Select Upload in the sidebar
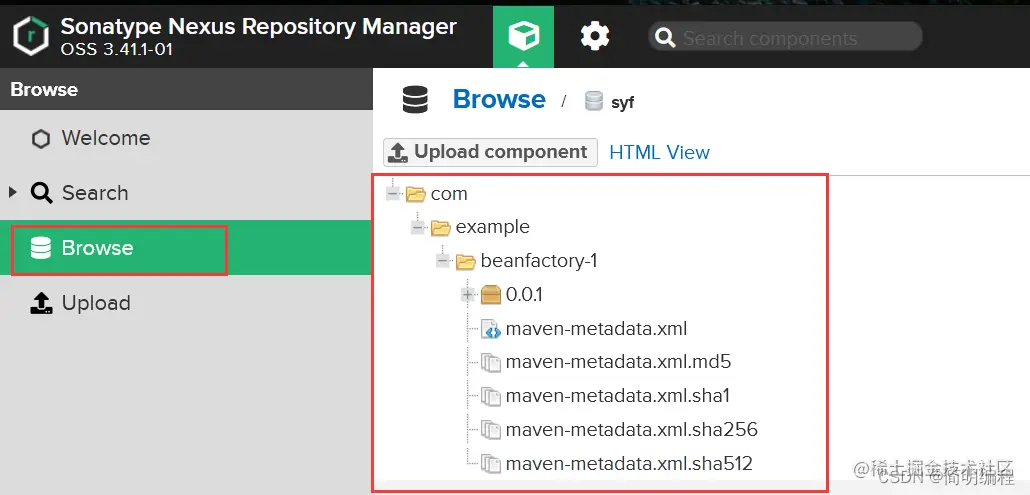This screenshot has width=1030, height=495. [x=96, y=303]
